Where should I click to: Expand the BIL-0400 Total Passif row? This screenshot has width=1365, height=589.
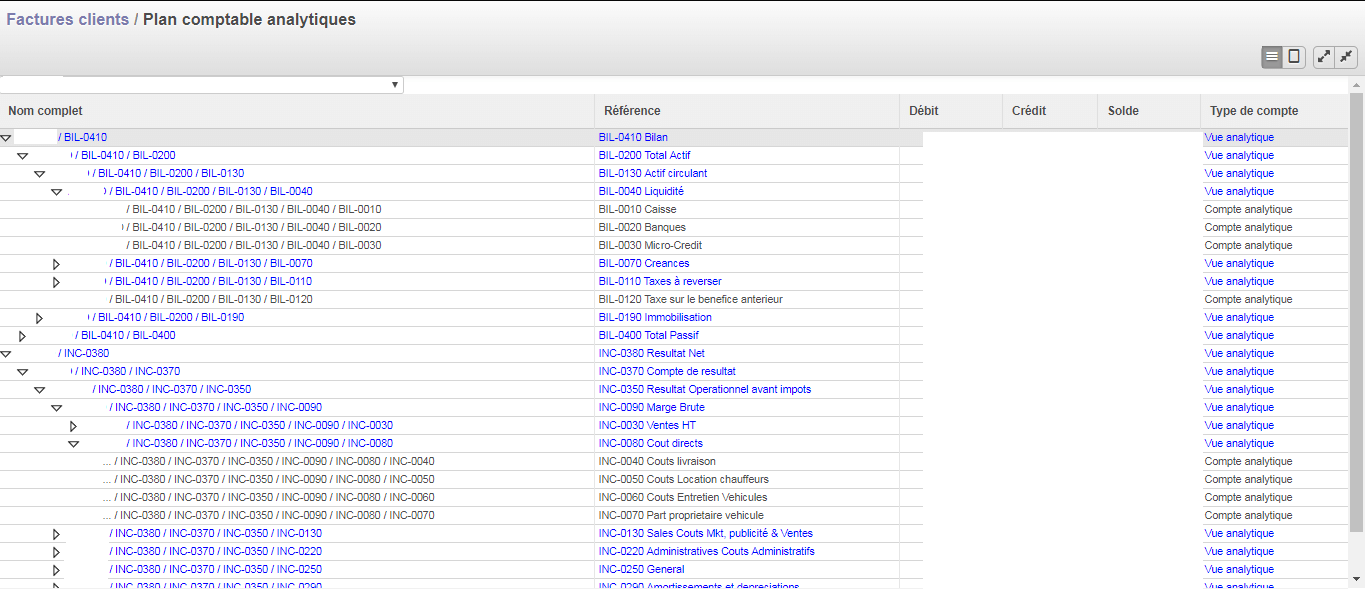[x=22, y=336]
